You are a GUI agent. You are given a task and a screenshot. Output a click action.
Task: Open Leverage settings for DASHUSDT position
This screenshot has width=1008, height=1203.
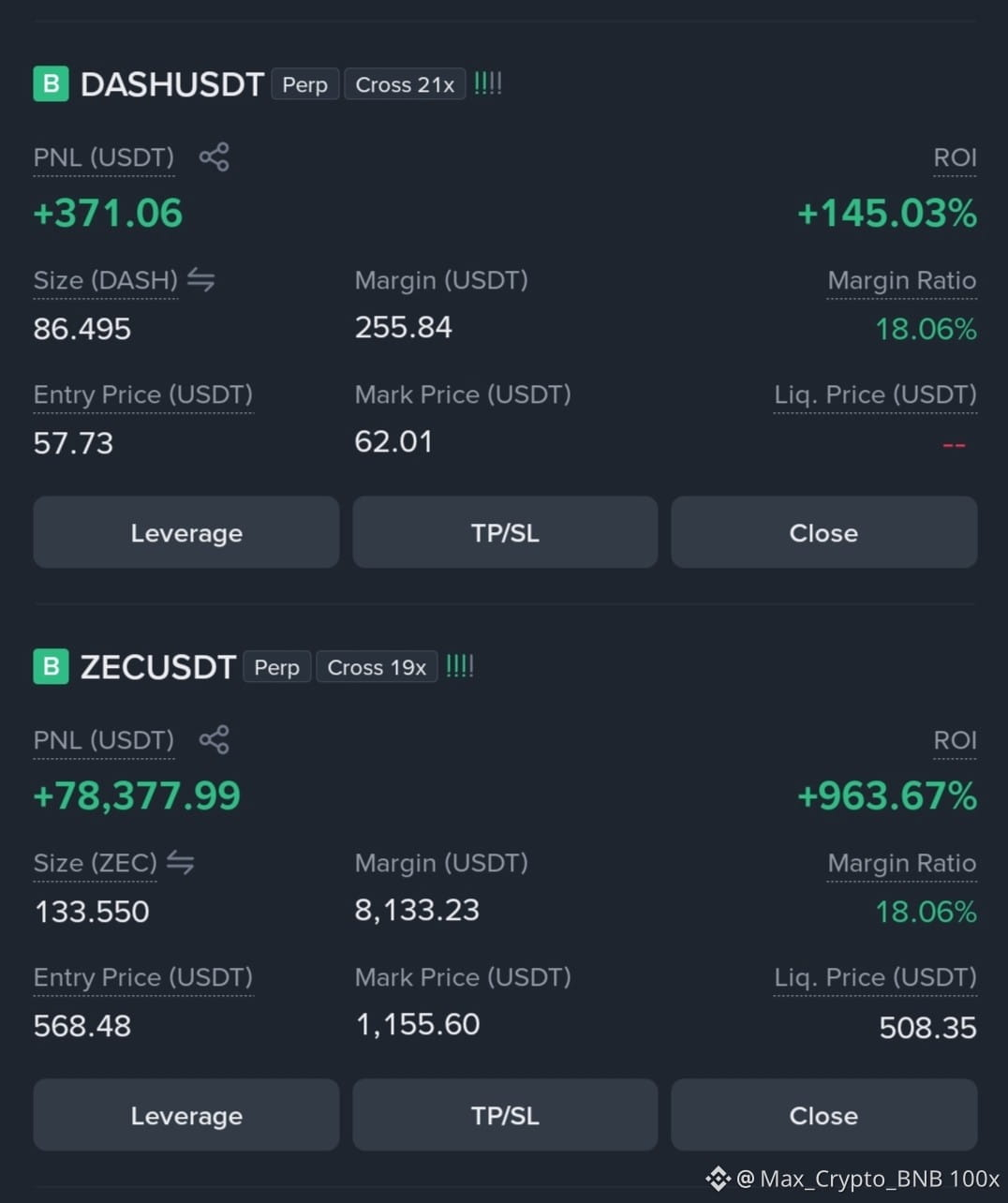click(x=186, y=532)
